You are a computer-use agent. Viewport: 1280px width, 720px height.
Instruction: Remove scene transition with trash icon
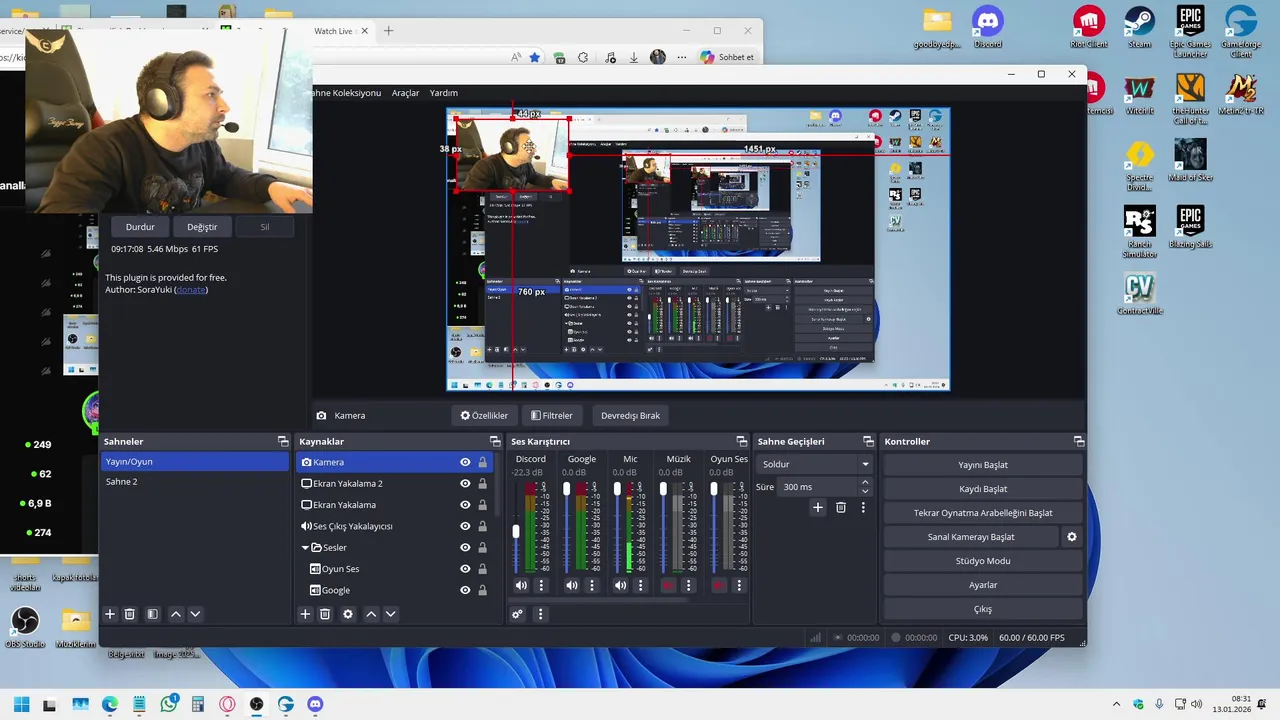pos(841,507)
